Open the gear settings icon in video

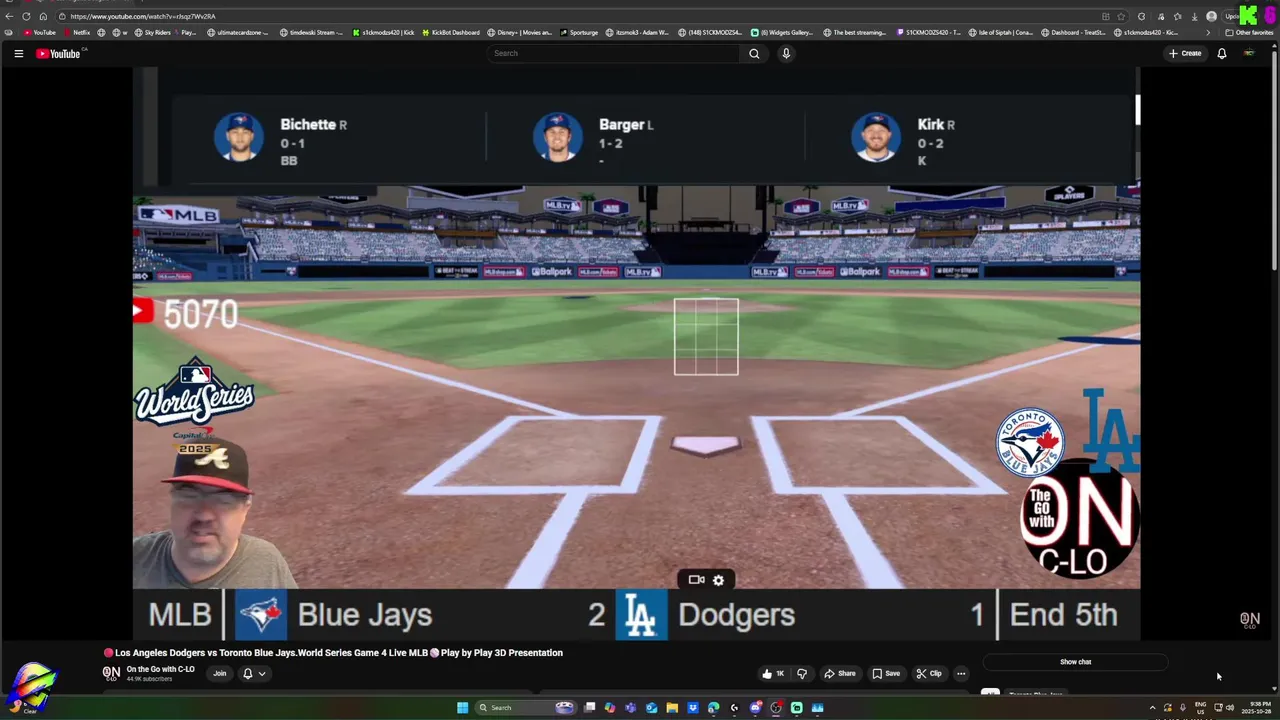pyautogui.click(x=718, y=580)
